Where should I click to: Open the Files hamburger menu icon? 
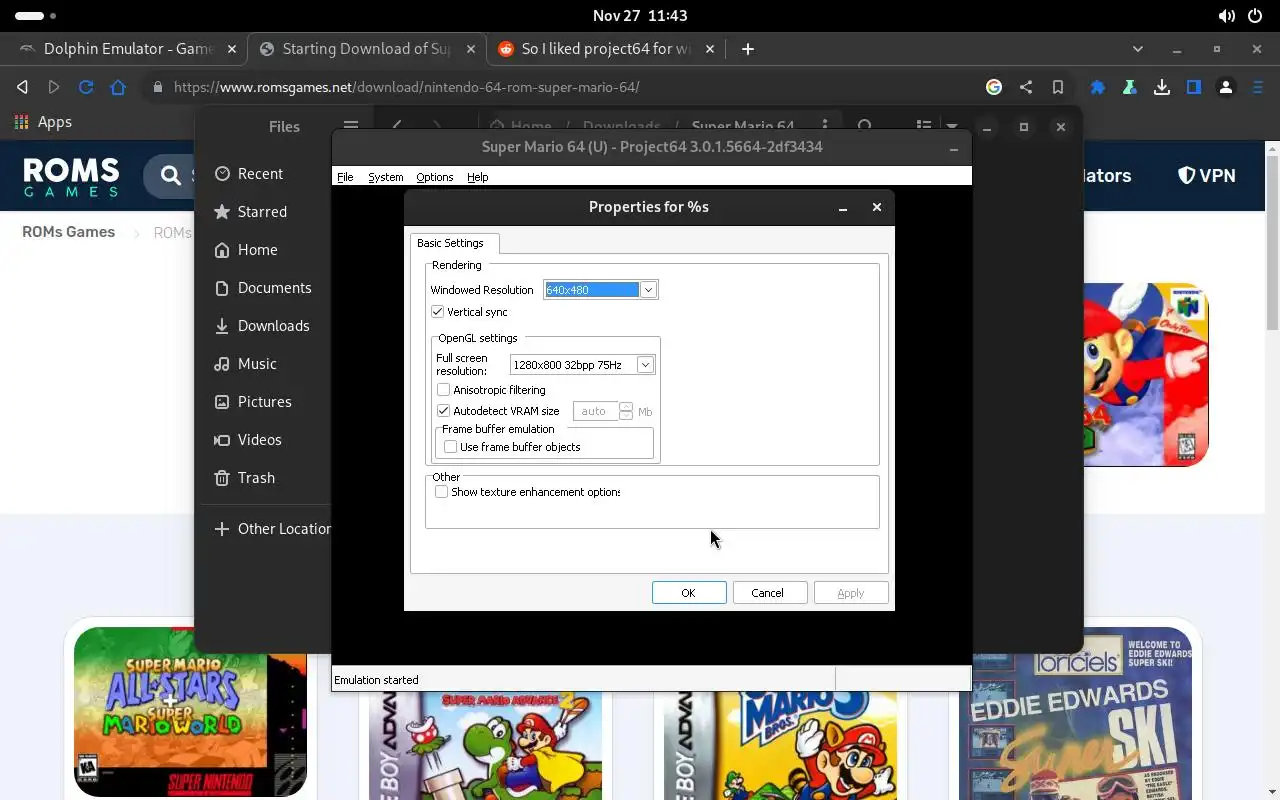pyautogui.click(x=350, y=126)
